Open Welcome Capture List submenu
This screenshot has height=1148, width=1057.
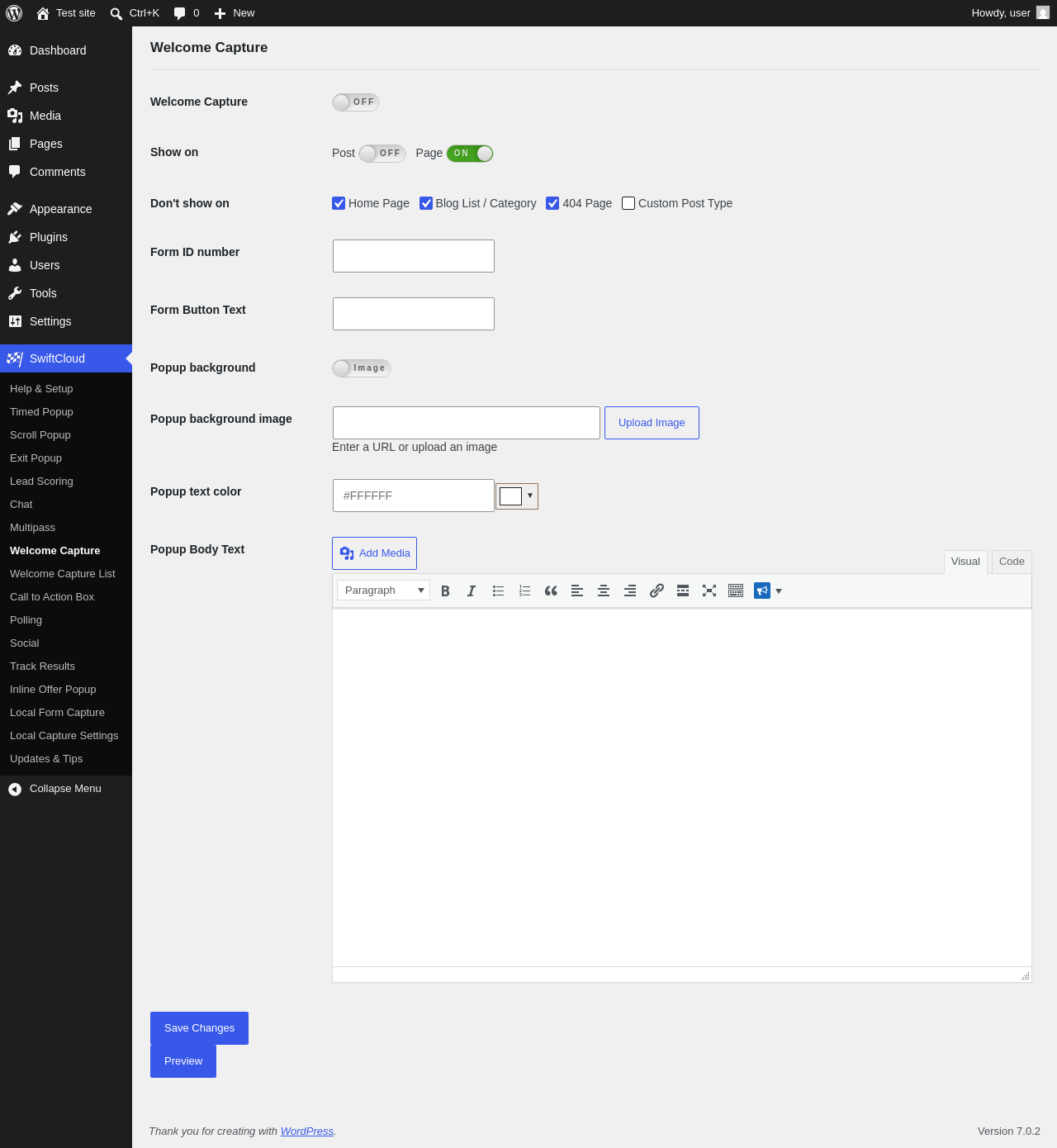coord(66,574)
